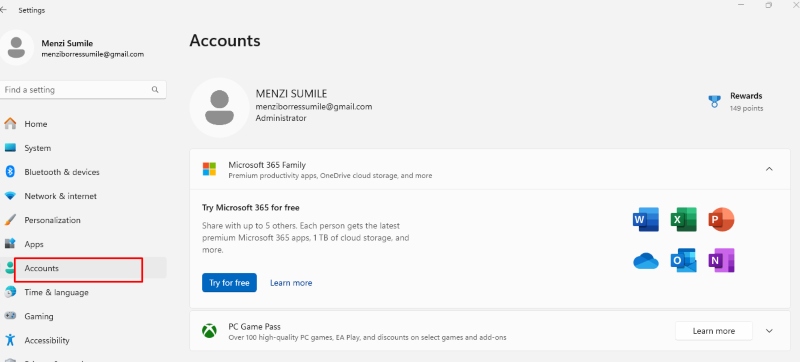Click the Microsoft four-color logo icon

point(209,169)
